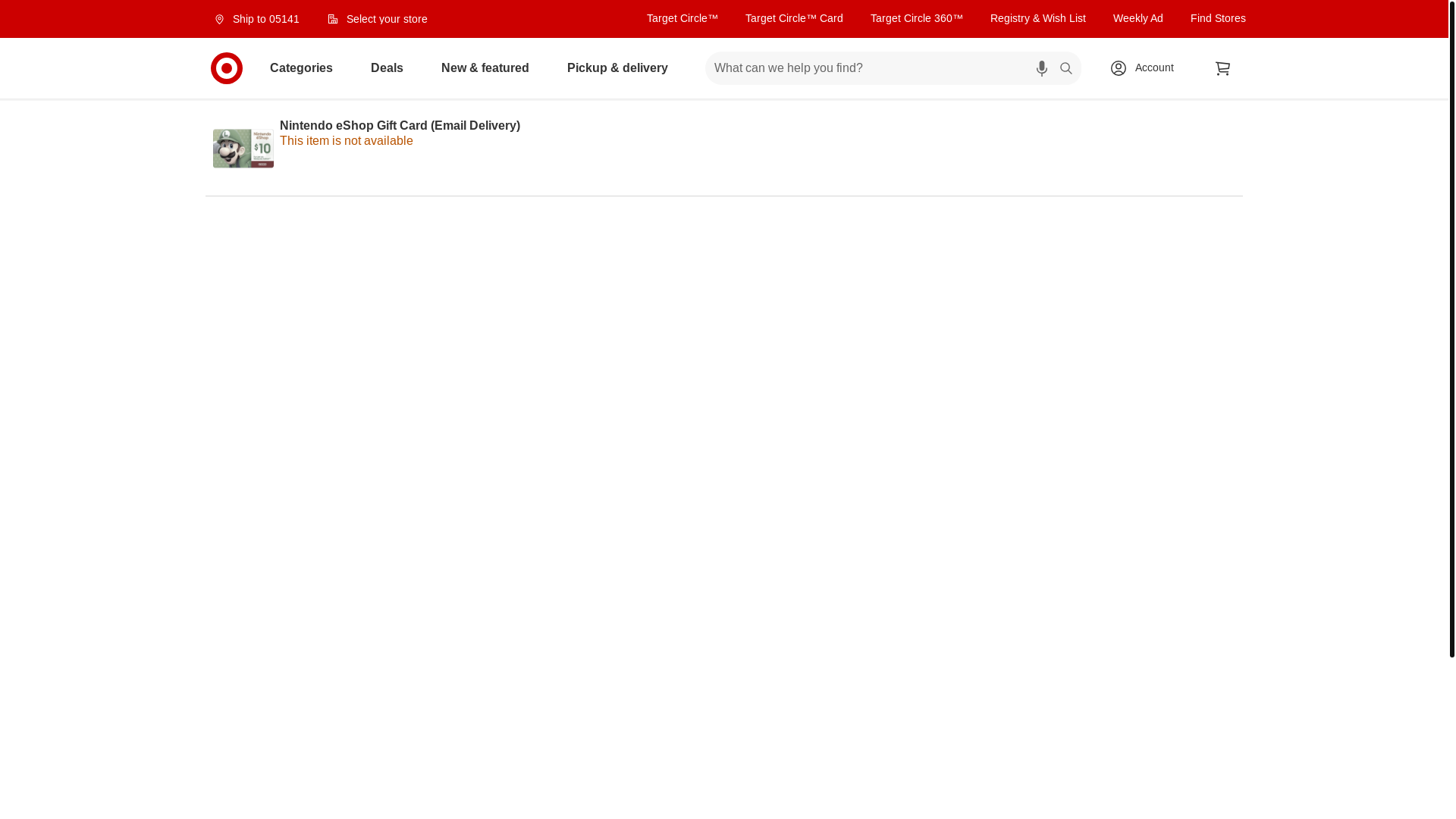Image resolution: width=1456 pixels, height=819 pixels.
Task: Open Registry & Wish List
Action: pos(1038,18)
